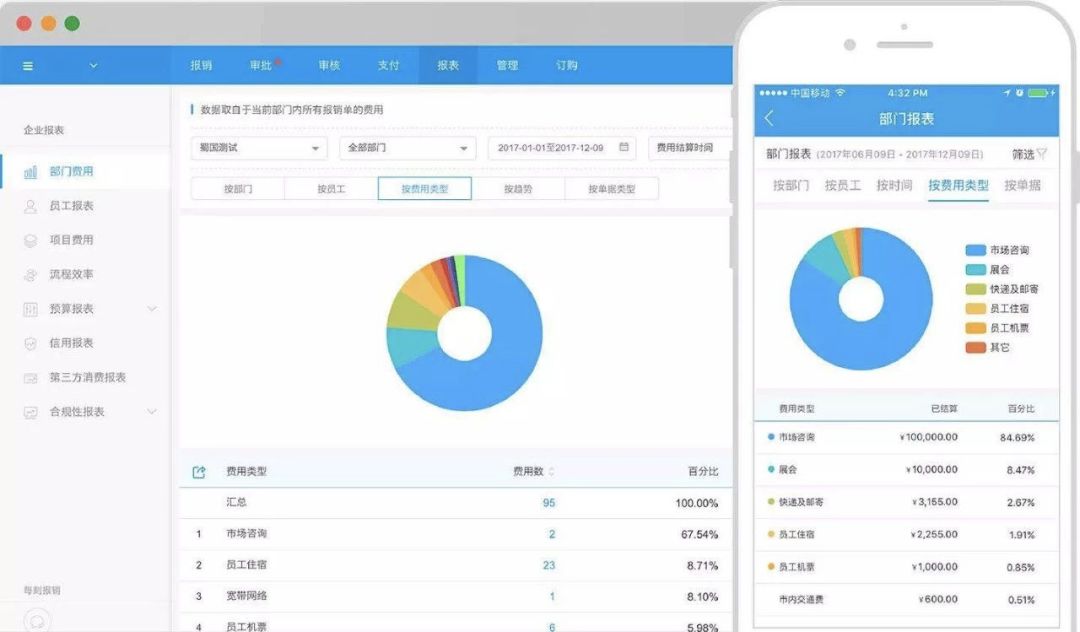Click the export icon beside 费用类型 header

[x=199, y=472]
